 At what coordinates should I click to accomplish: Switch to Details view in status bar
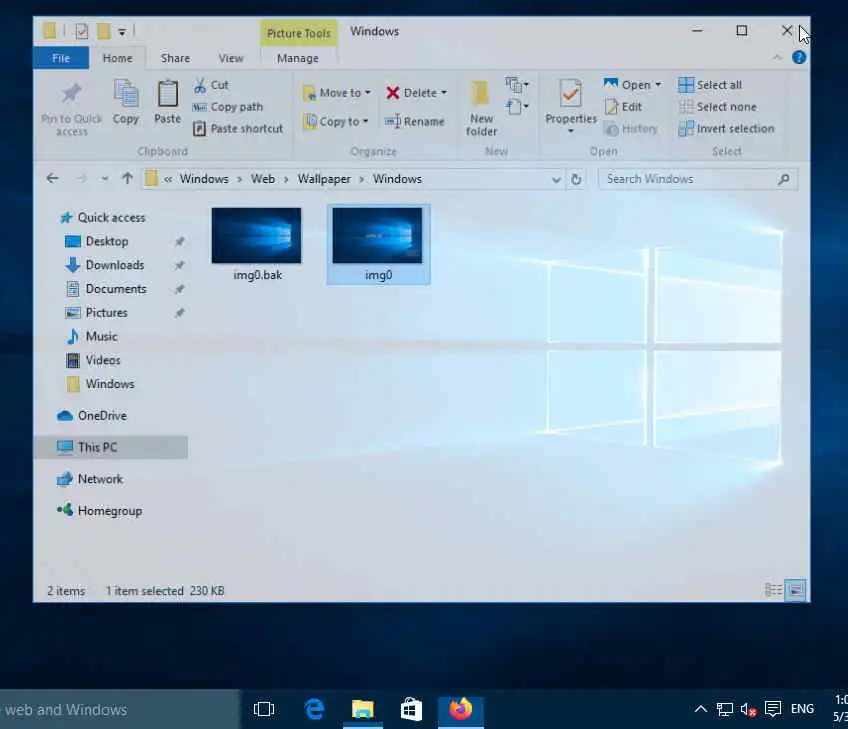773,590
